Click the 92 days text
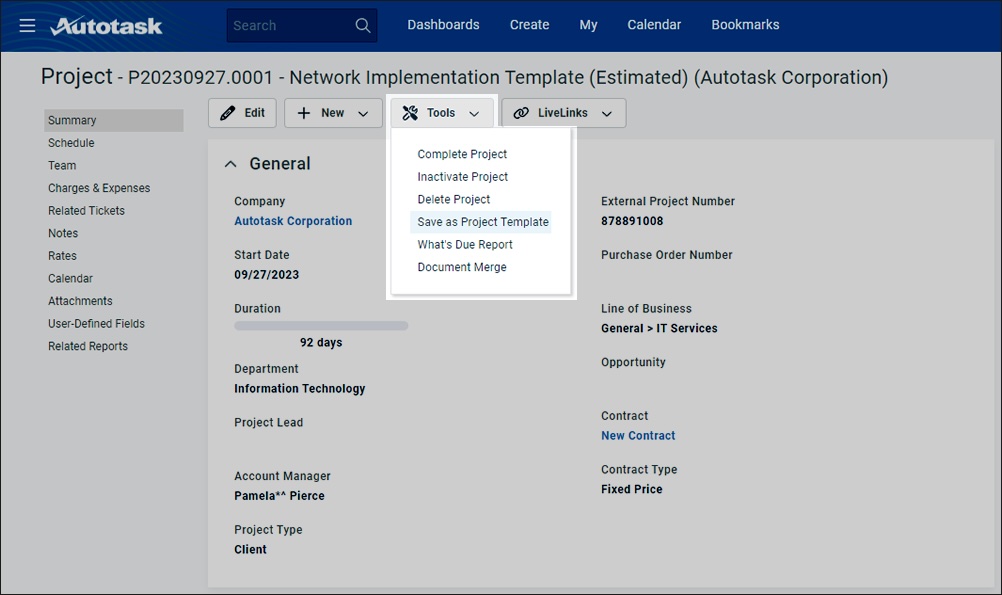 pyautogui.click(x=321, y=343)
